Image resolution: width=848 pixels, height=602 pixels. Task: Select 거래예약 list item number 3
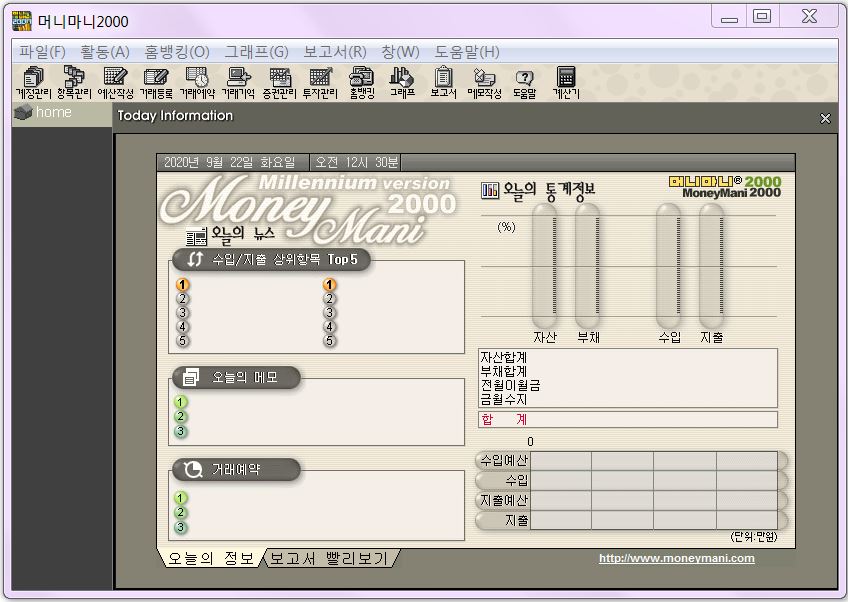point(181,527)
